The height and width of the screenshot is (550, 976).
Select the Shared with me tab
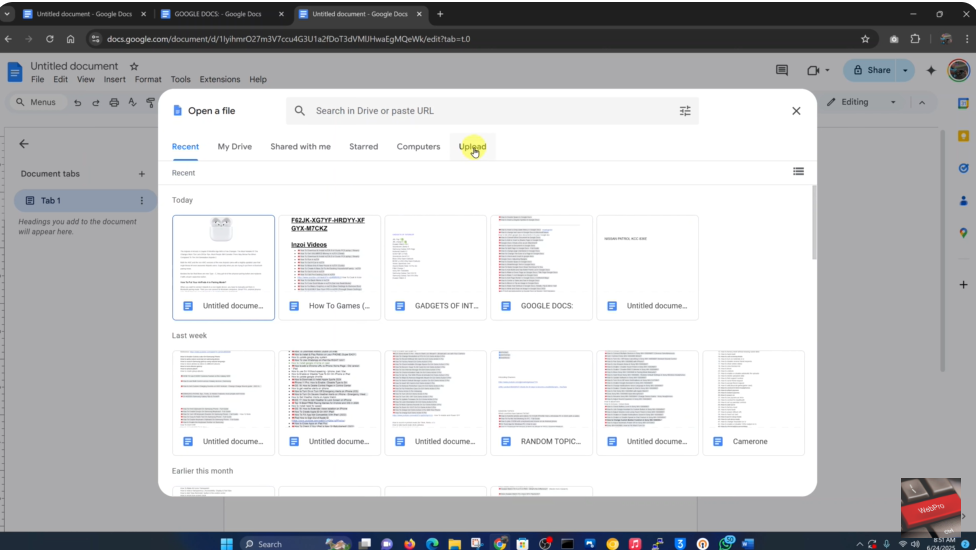coord(301,147)
